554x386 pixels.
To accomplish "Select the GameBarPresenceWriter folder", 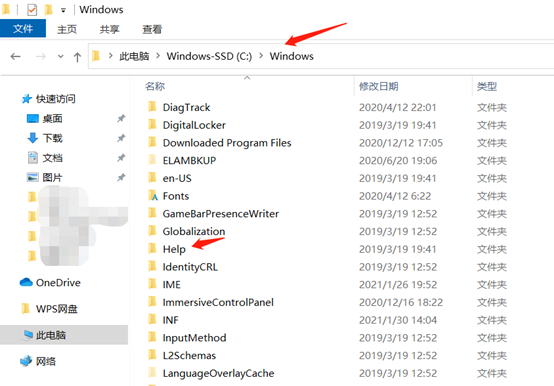I will [220, 214].
